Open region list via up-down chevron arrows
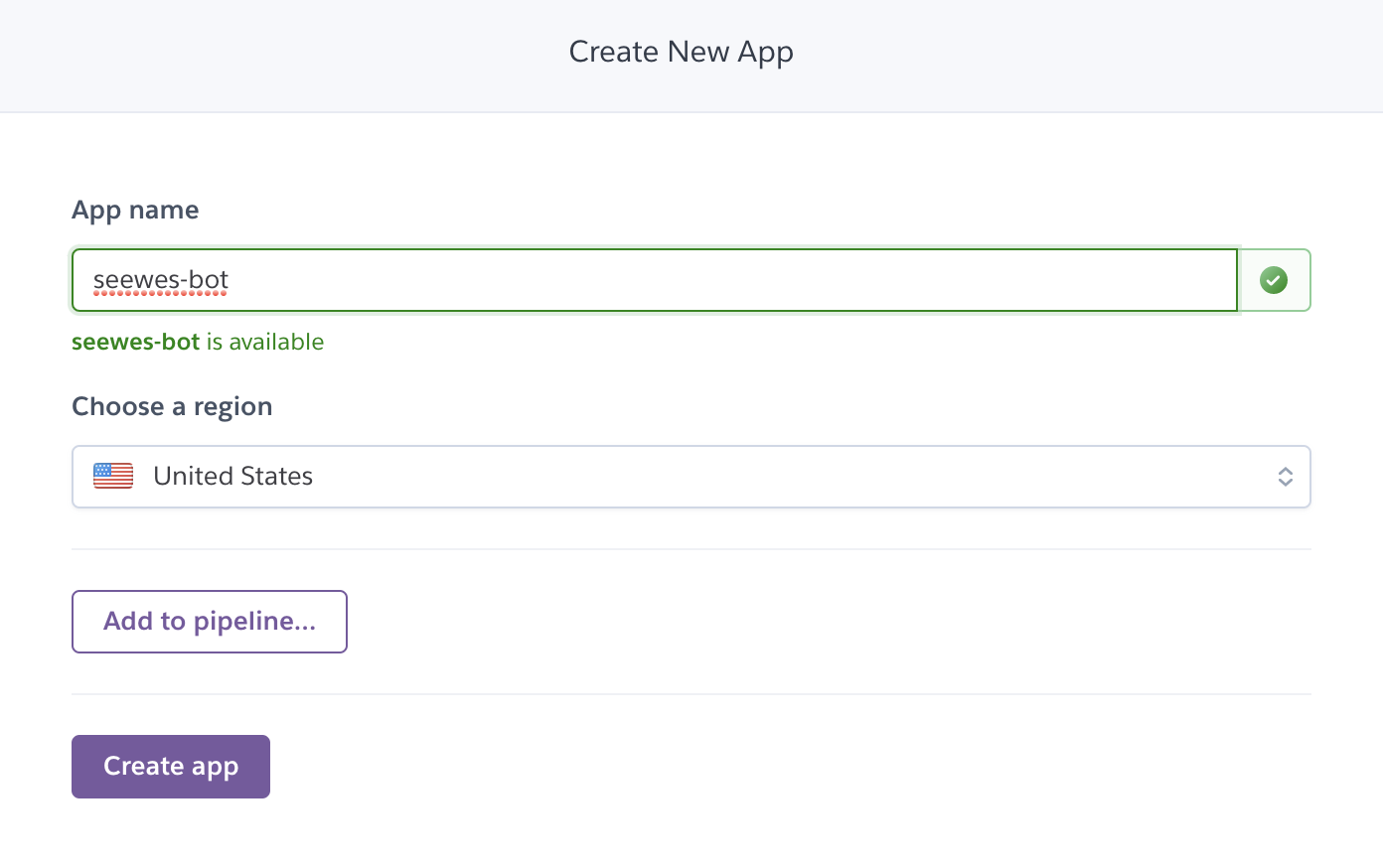The width and height of the screenshot is (1383, 868). click(x=1285, y=477)
